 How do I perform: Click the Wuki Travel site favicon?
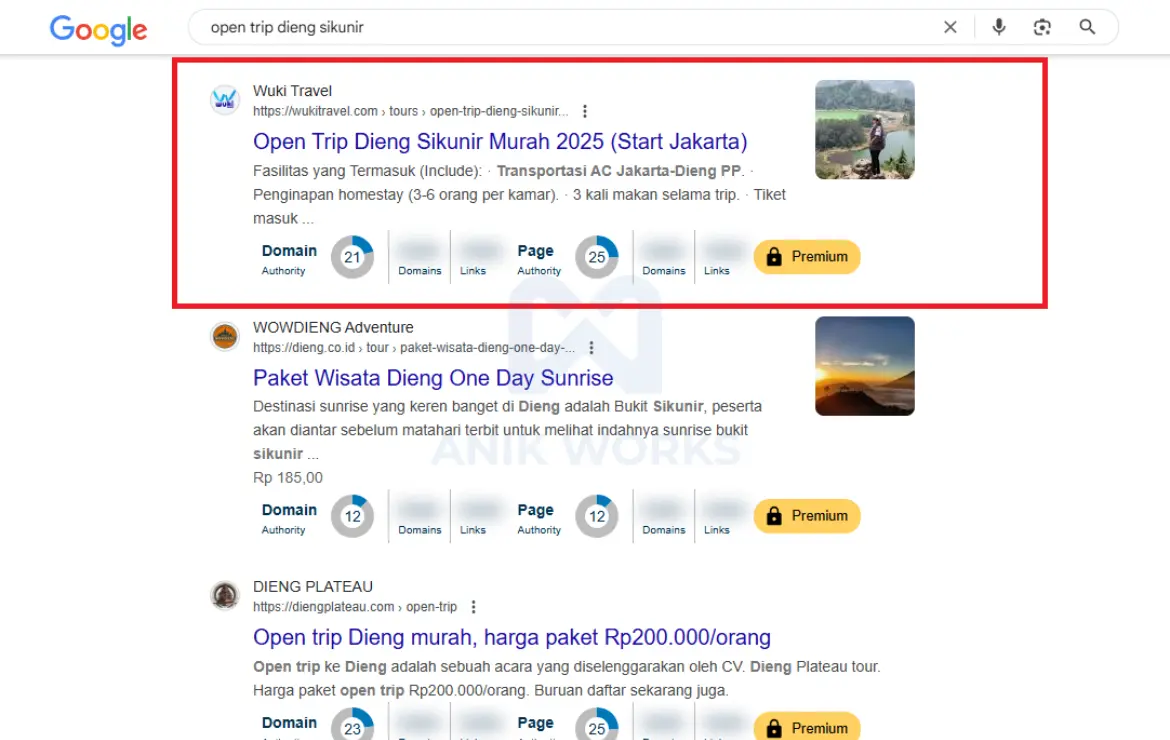point(225,100)
